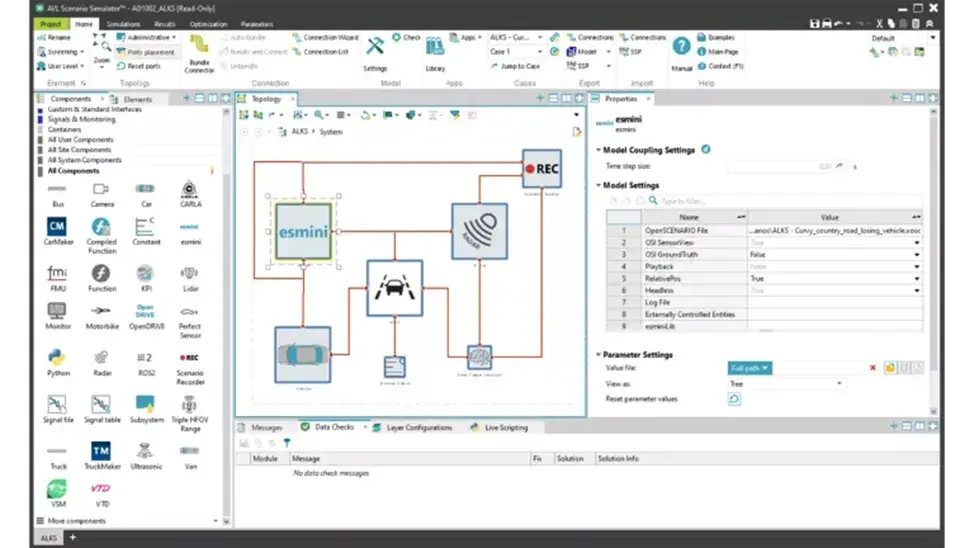The height and width of the screenshot is (548, 974).
Task: Pick the Python component in library
Action: pos(57,357)
